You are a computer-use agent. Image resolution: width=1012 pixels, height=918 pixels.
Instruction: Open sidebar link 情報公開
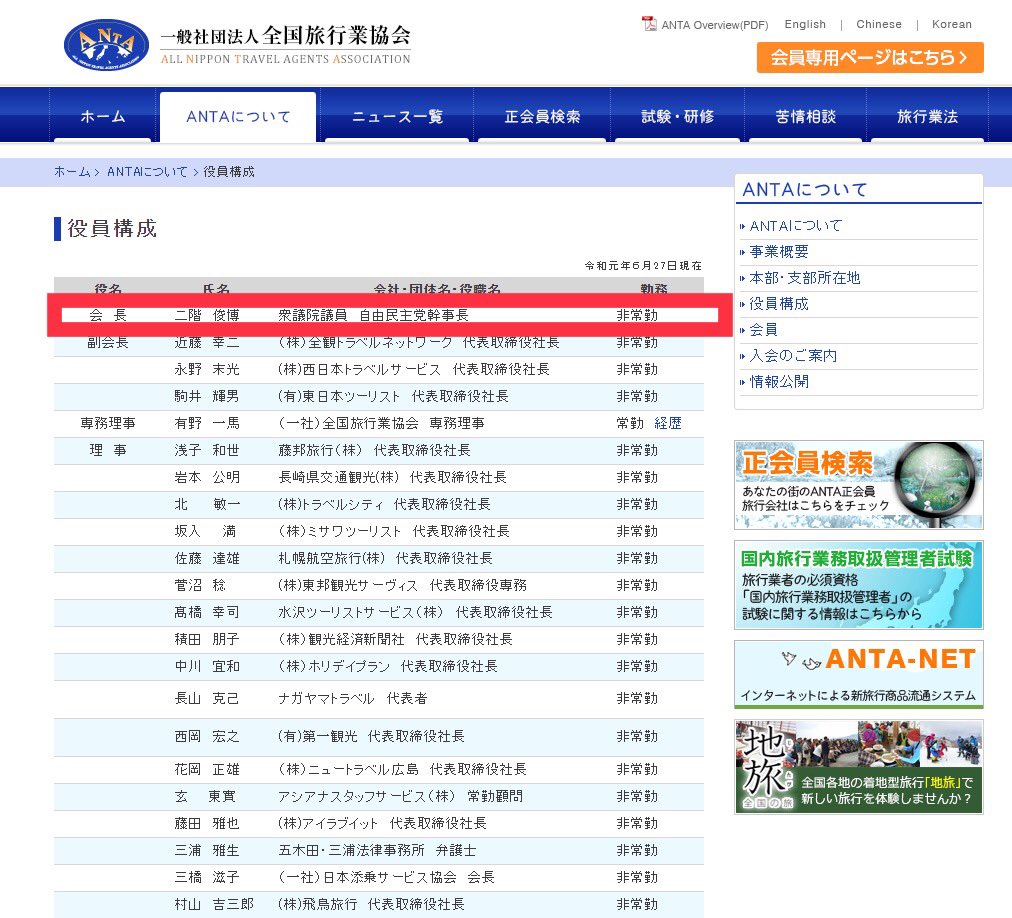coord(779,382)
